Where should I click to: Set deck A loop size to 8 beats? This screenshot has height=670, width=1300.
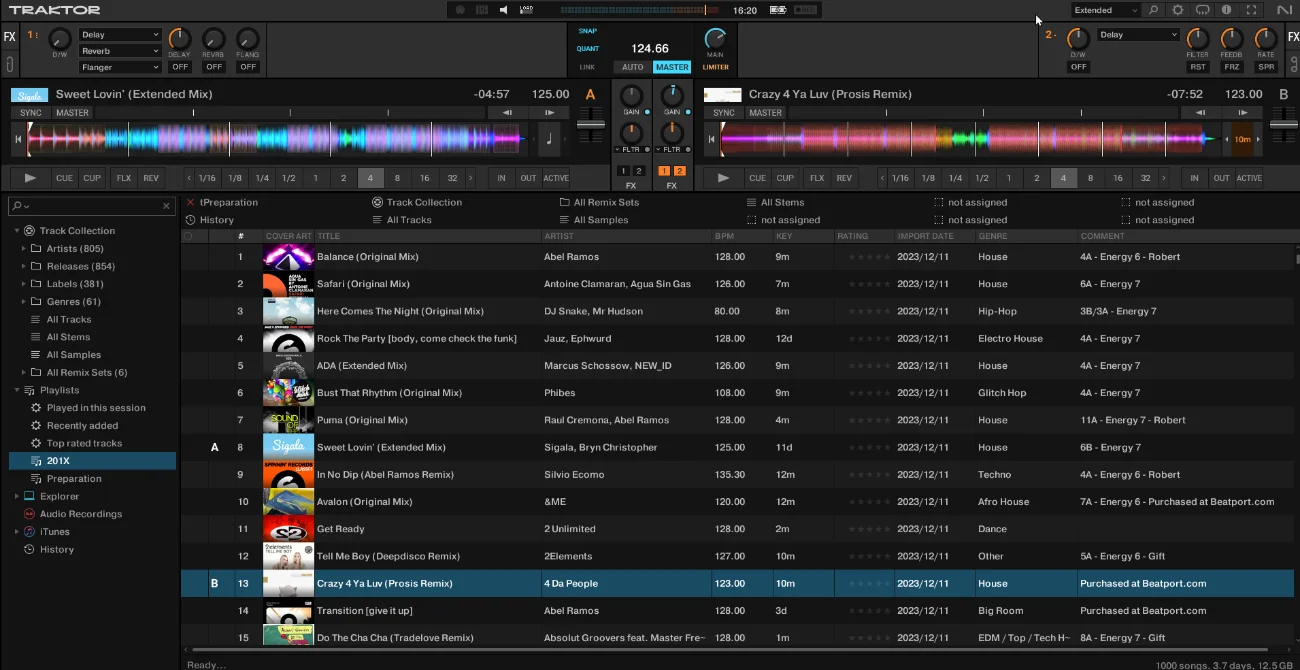click(397, 178)
